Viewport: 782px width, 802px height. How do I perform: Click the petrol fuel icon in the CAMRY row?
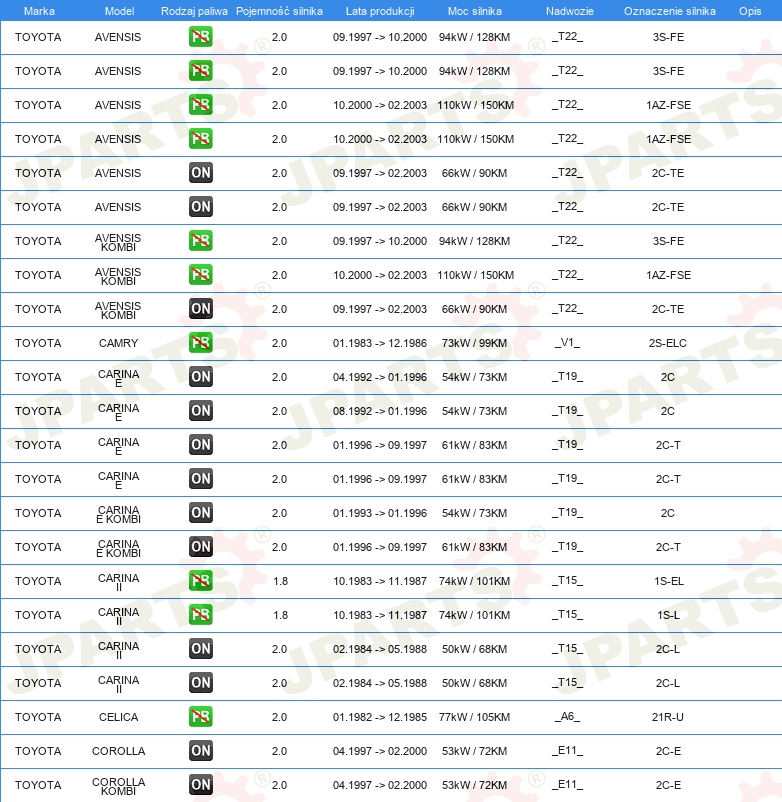(x=200, y=343)
